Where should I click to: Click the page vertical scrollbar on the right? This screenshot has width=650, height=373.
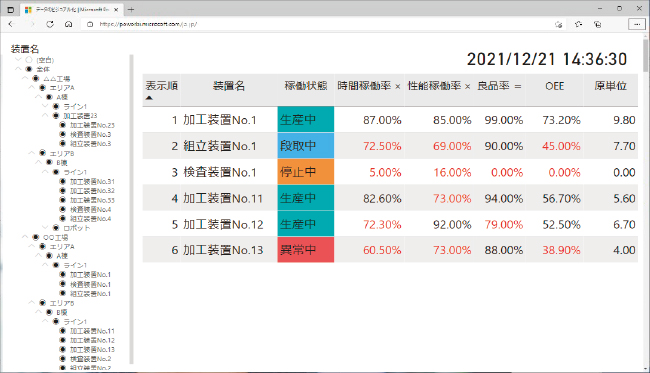coord(645,56)
